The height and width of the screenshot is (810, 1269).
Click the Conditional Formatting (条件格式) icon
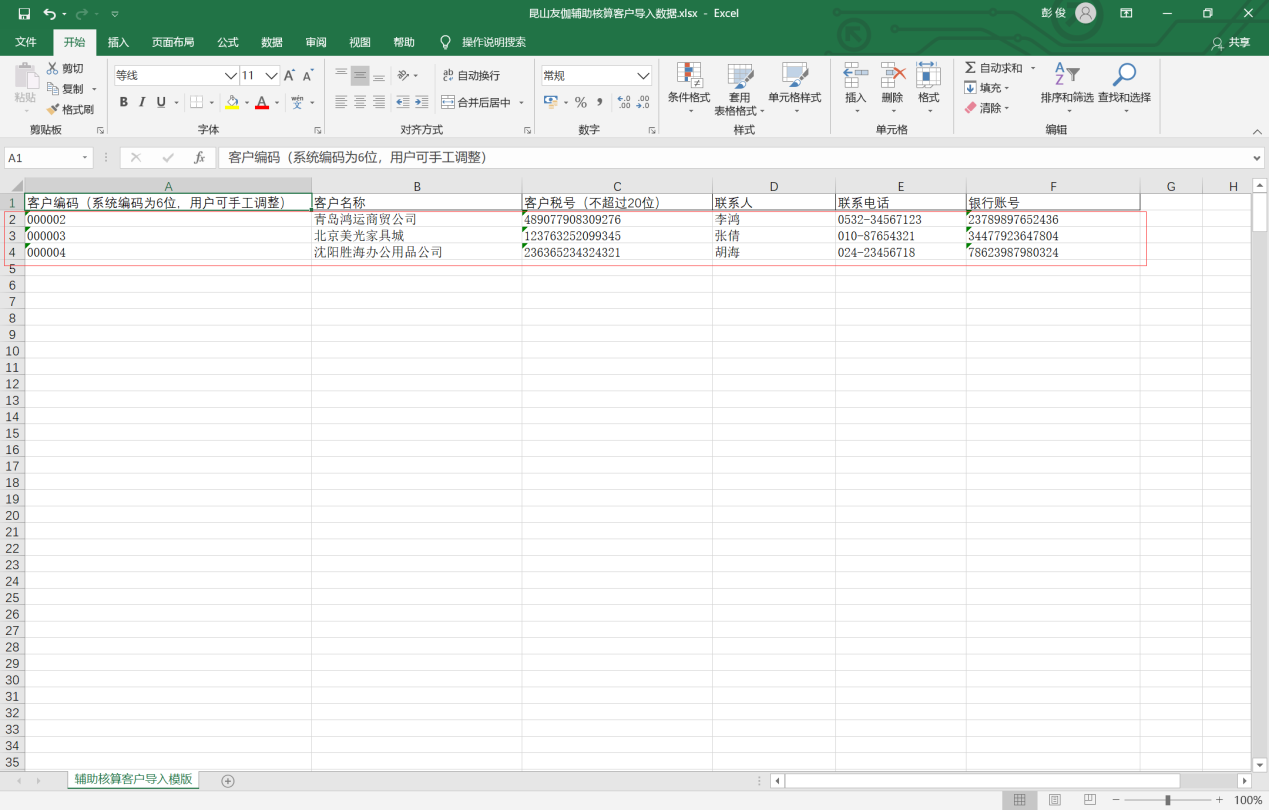pos(688,76)
